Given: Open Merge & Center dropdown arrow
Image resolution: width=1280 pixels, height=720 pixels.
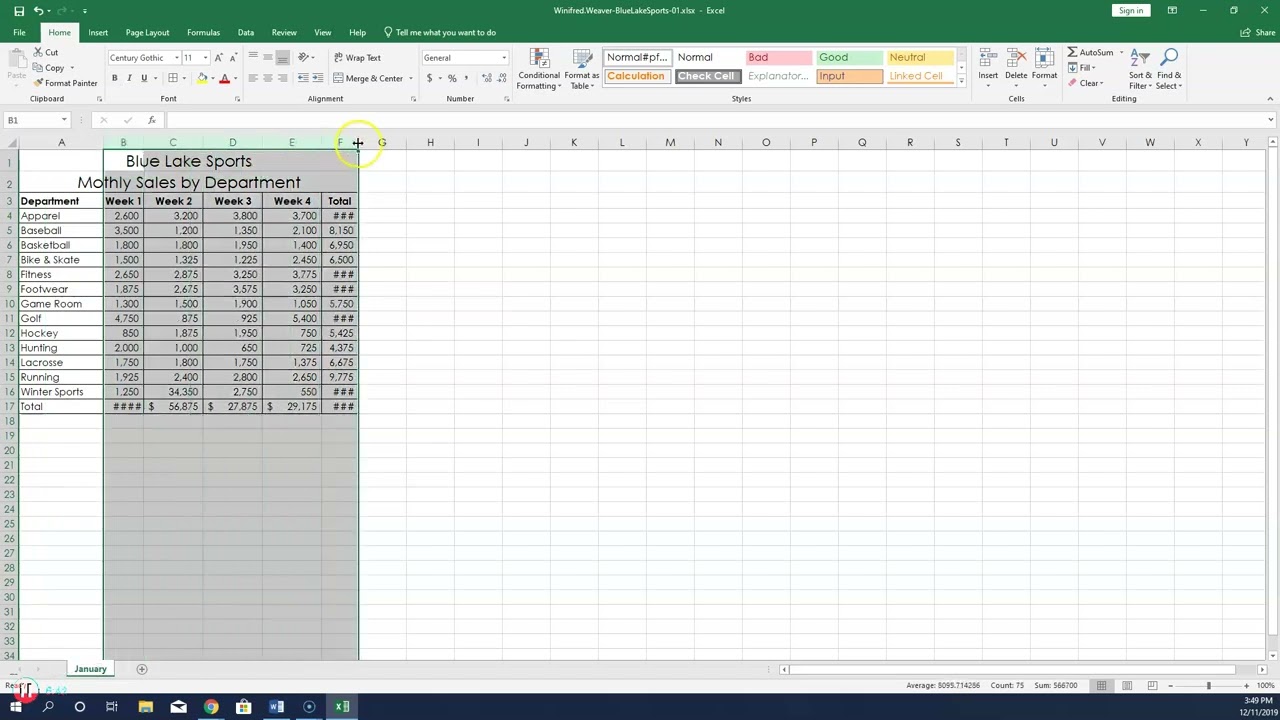Looking at the screenshot, I should 410,78.
